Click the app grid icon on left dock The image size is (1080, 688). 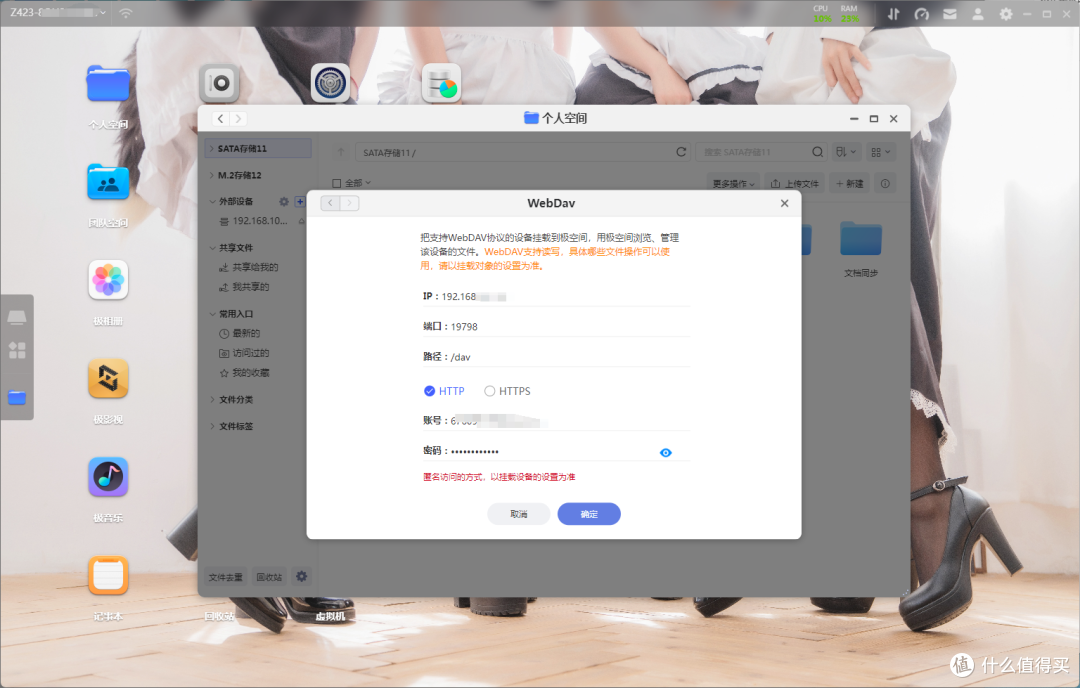click(17, 351)
